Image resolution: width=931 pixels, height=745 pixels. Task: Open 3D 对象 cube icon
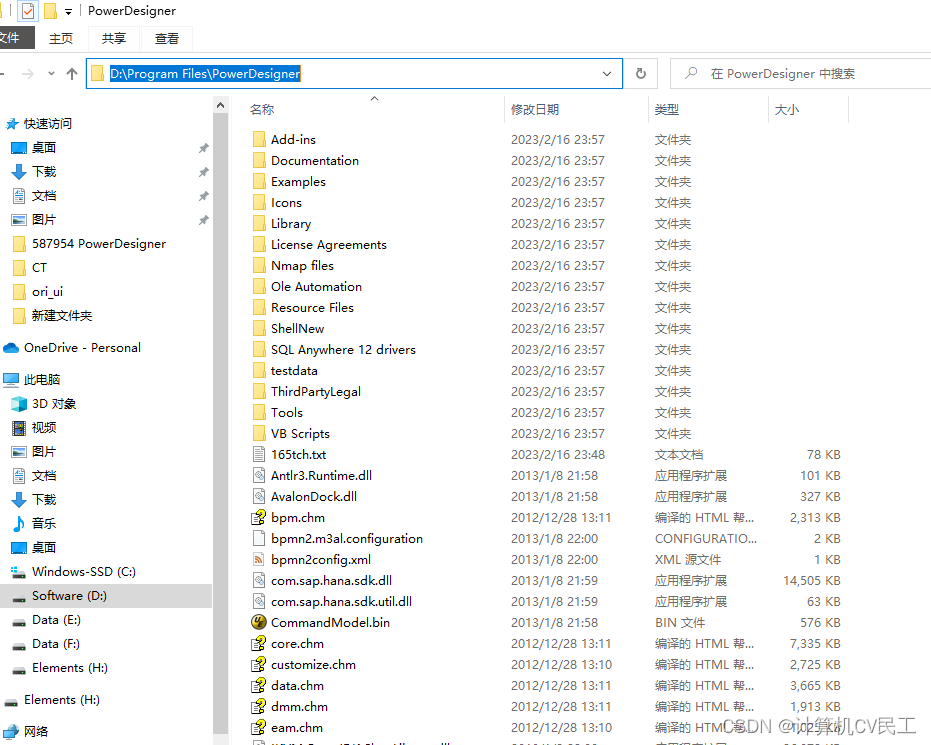(x=19, y=404)
